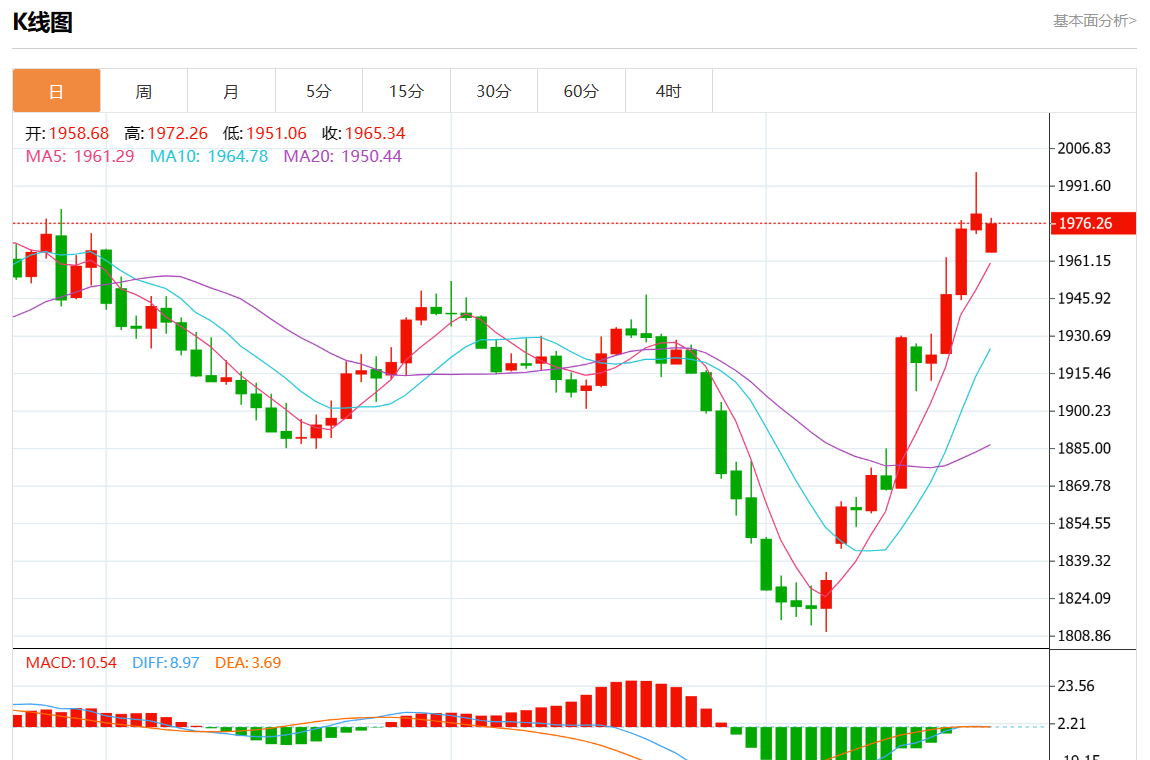Click the 1930.69 price axis label
Viewport: 1150px width, 760px height.
[1084, 335]
